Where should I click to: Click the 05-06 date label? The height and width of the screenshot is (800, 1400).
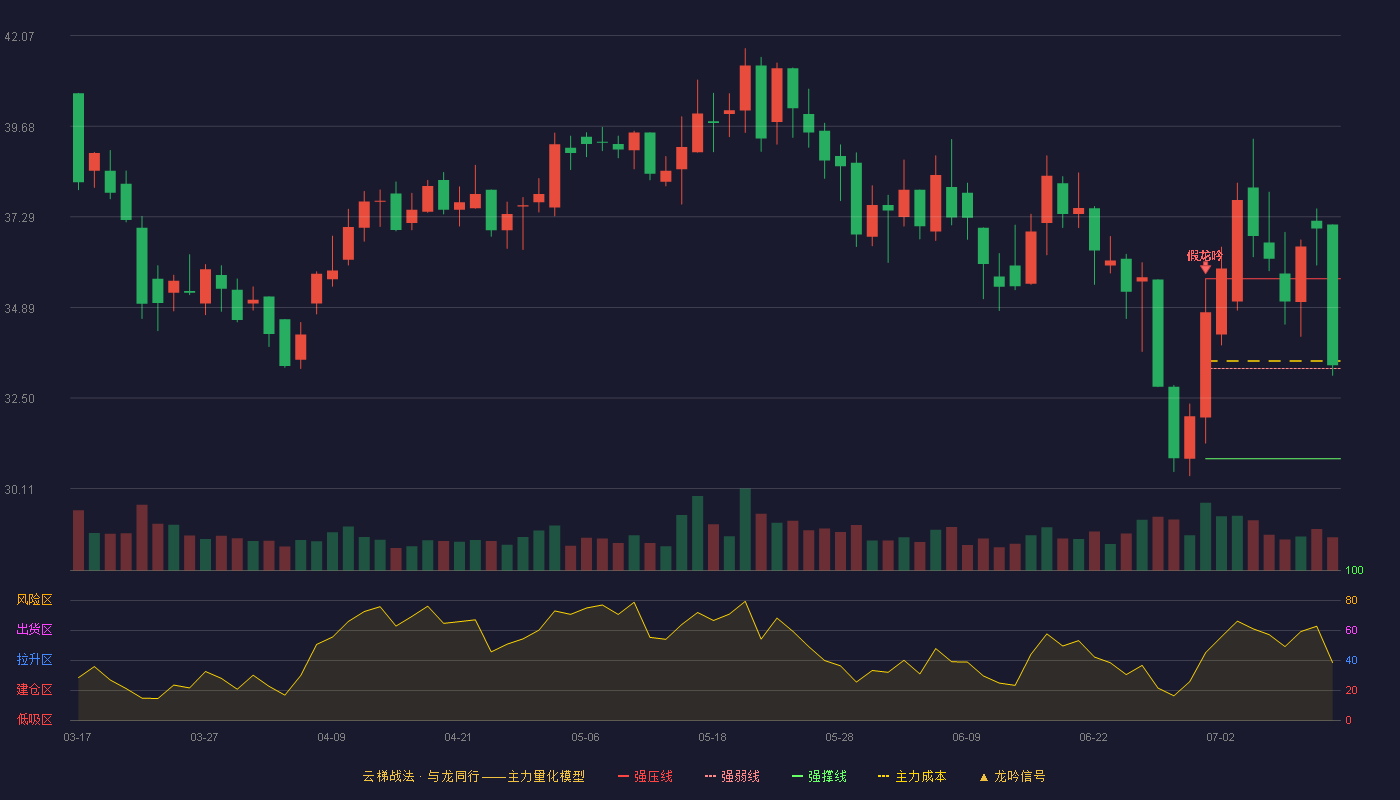click(585, 737)
